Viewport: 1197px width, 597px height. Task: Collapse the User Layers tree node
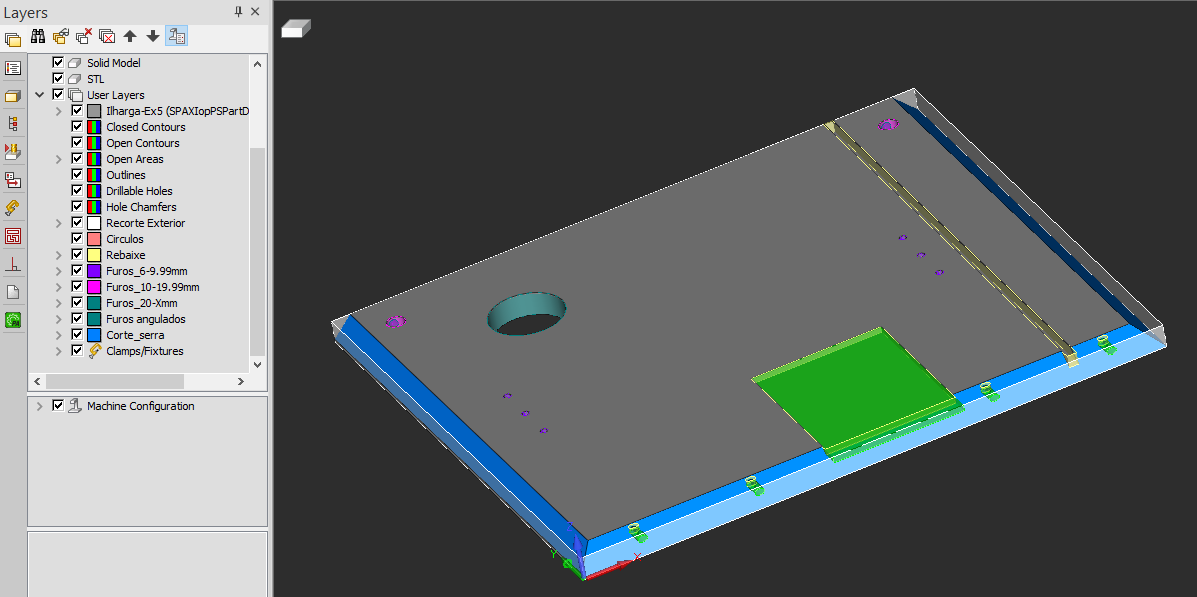click(x=40, y=95)
